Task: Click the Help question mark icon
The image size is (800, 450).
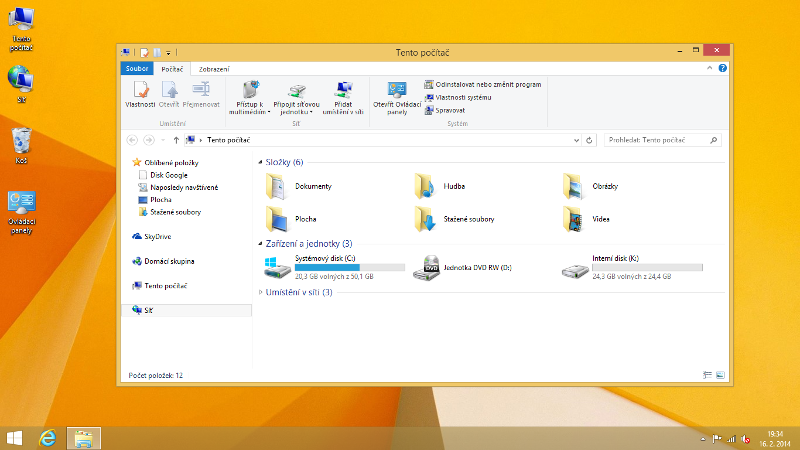Action: coord(722,68)
